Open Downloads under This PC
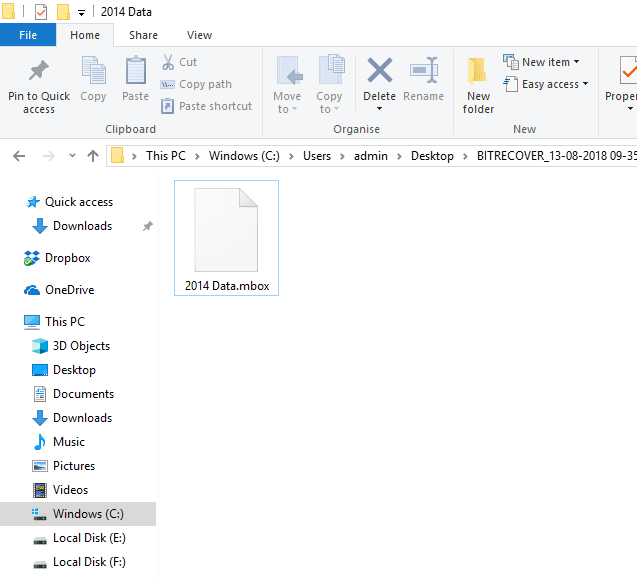 click(x=82, y=418)
